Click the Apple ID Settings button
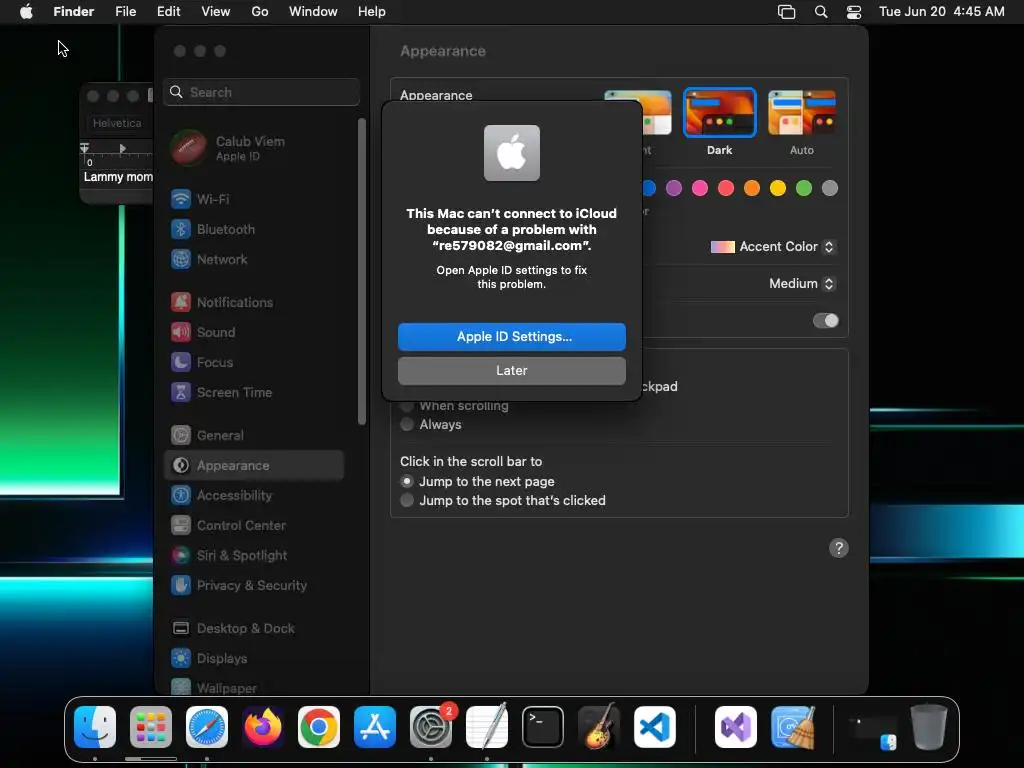 (512, 337)
